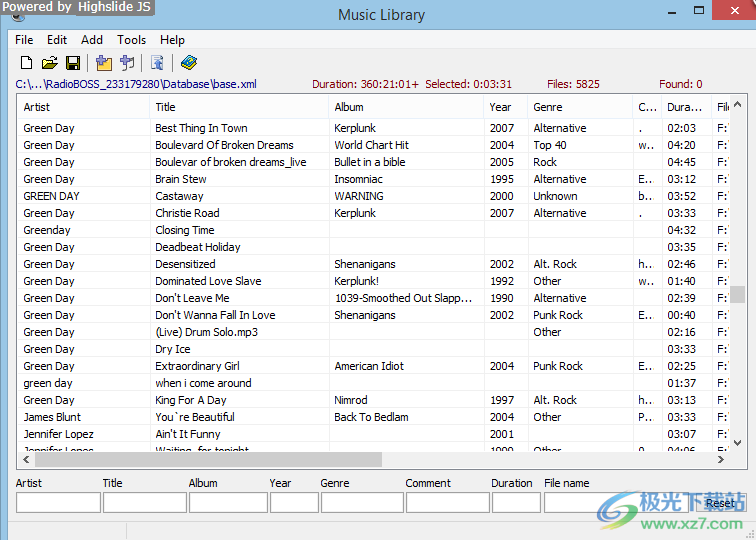Click the vertical scrollbar up arrow

tap(737, 105)
